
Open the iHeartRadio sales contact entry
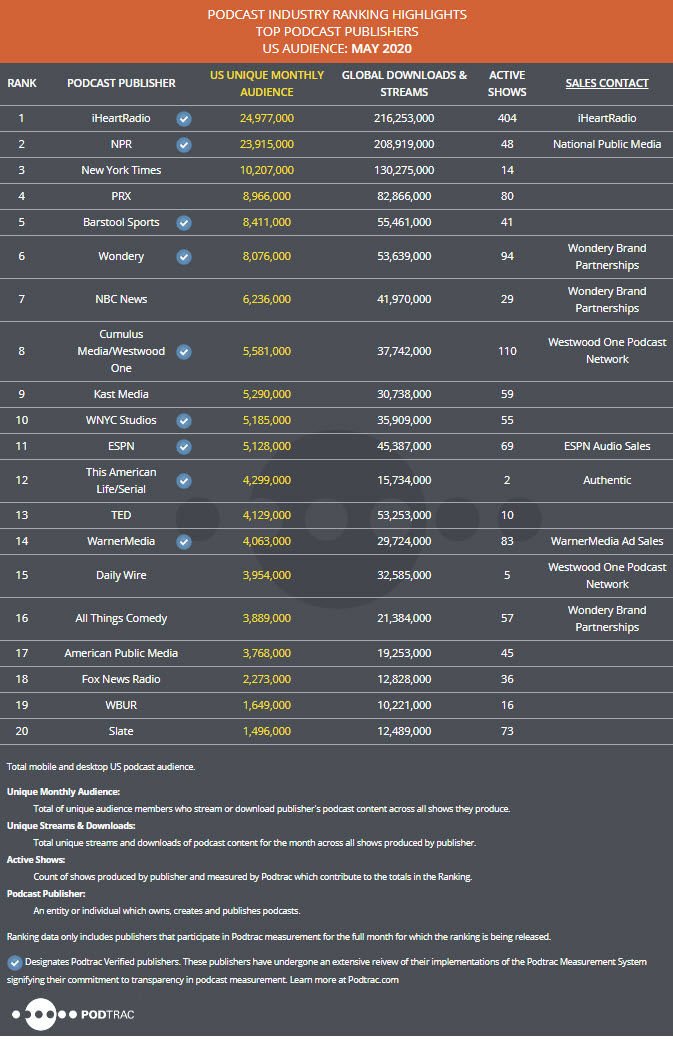[607, 118]
